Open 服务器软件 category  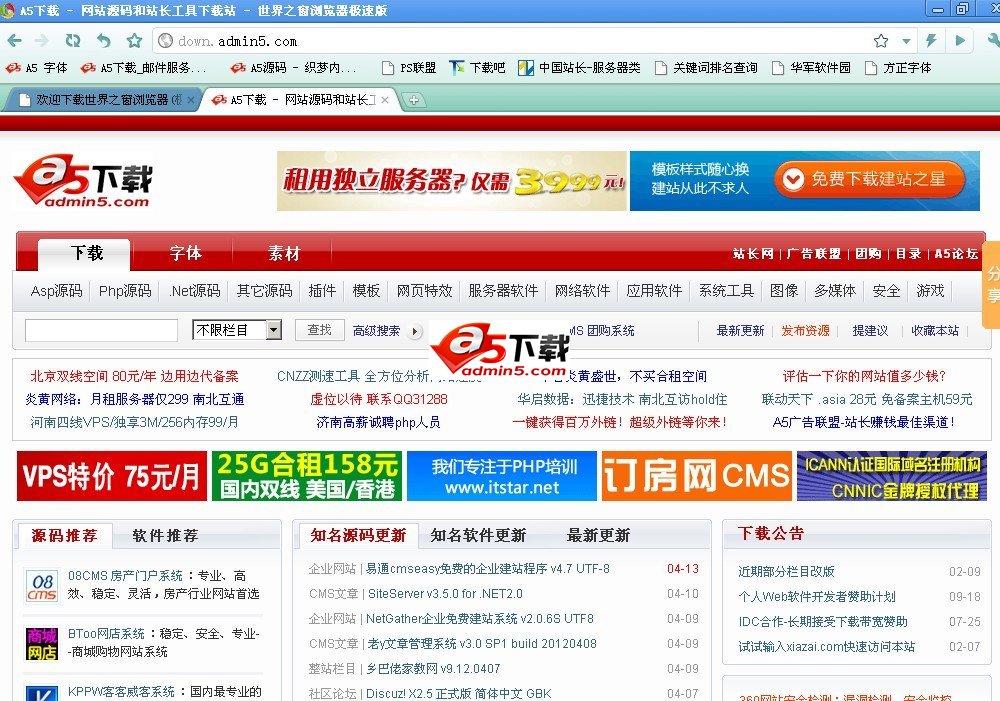503,291
